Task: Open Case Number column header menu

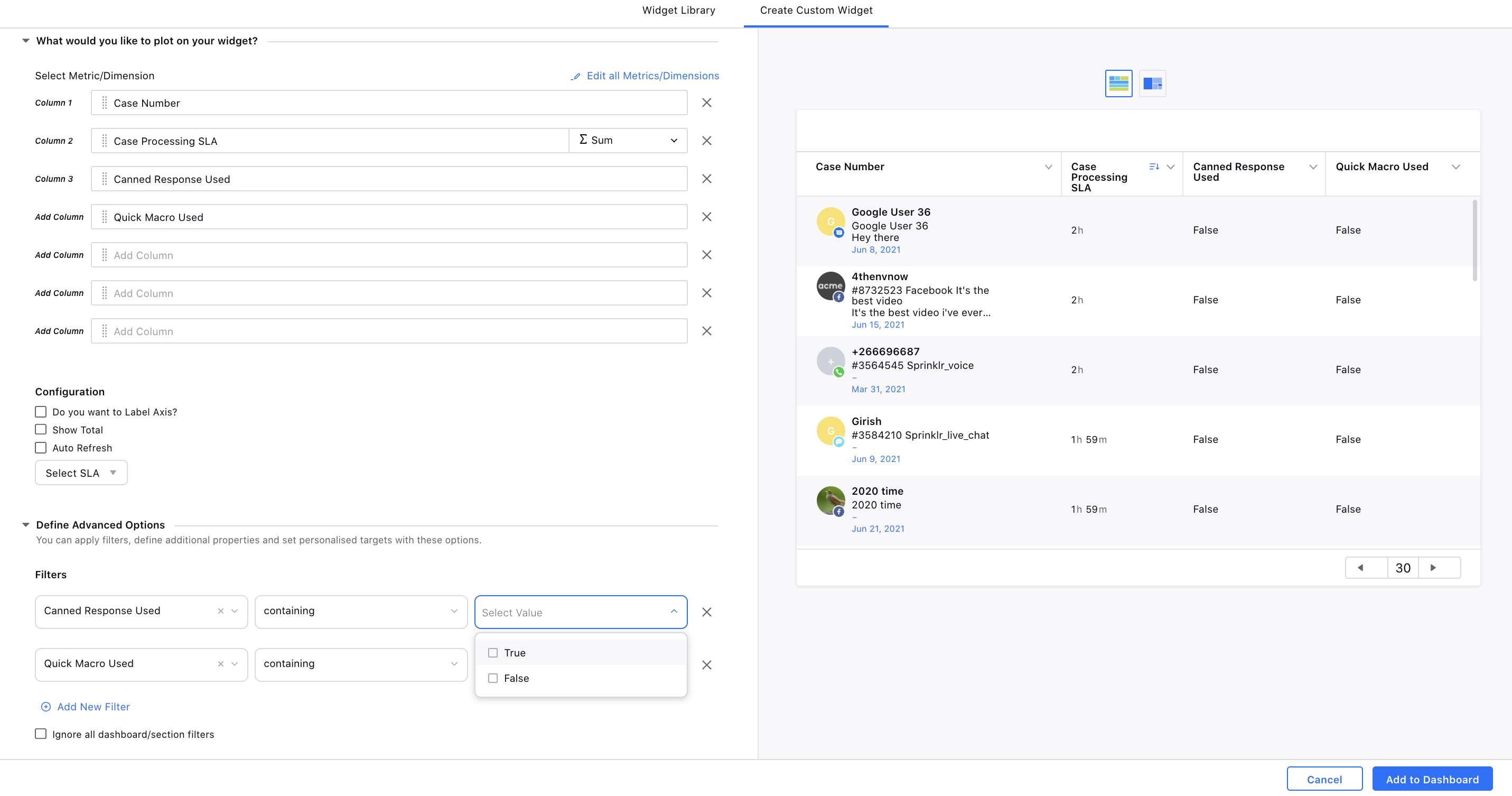Action: point(1048,166)
